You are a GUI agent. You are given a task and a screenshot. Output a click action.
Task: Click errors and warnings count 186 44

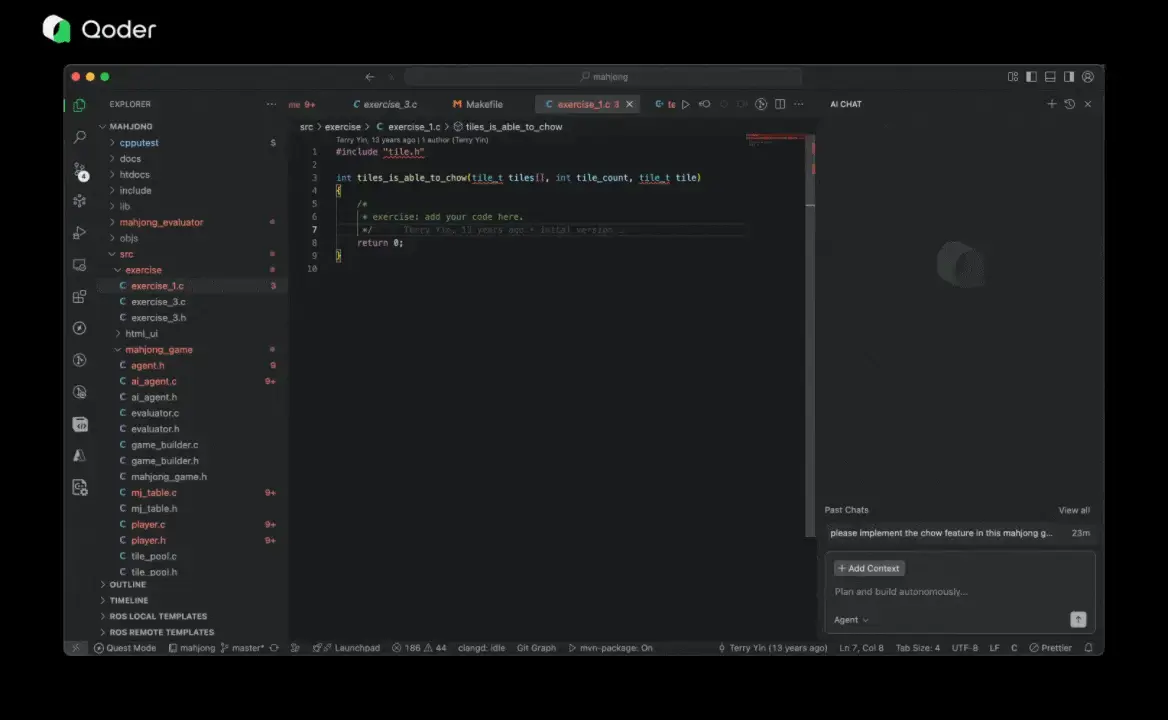tap(419, 648)
